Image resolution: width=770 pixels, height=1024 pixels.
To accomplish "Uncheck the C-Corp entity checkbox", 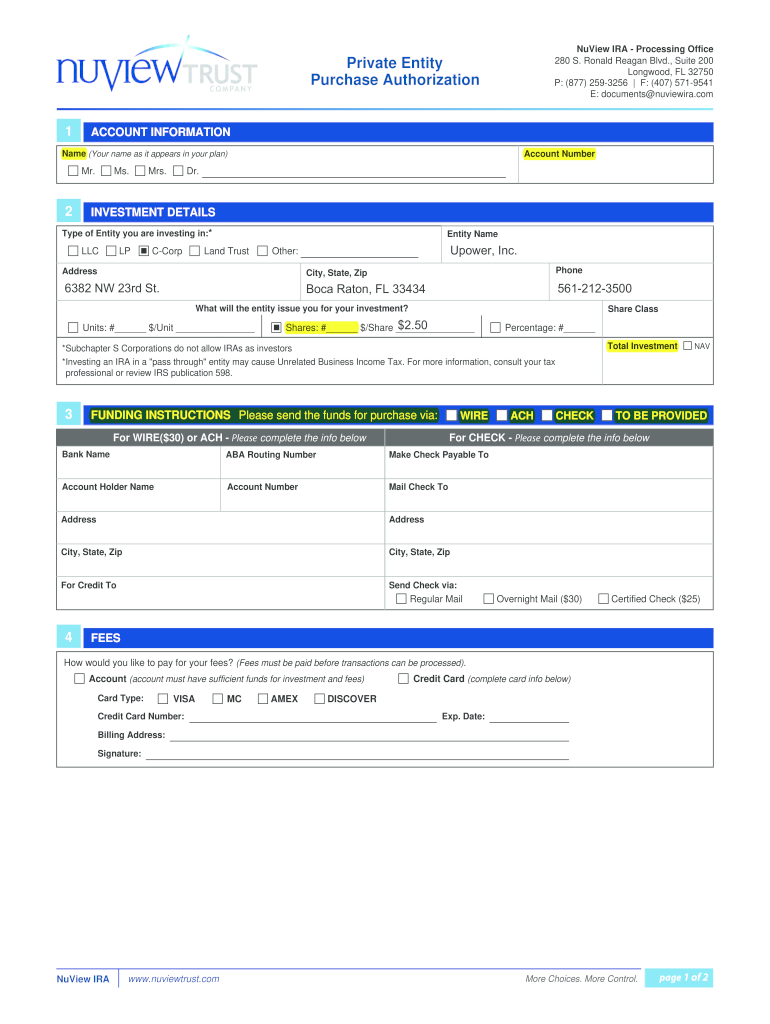I will click(x=144, y=251).
